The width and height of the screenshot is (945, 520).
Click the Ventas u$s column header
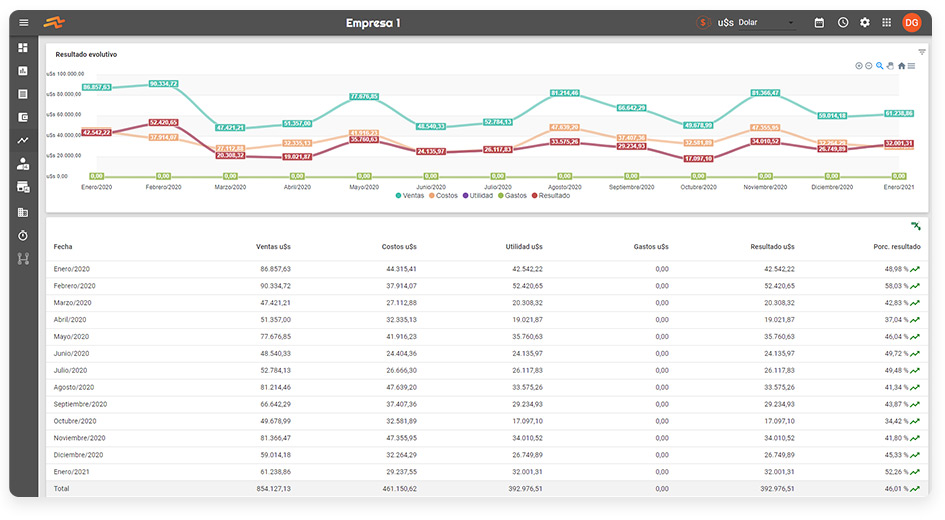coord(273,246)
